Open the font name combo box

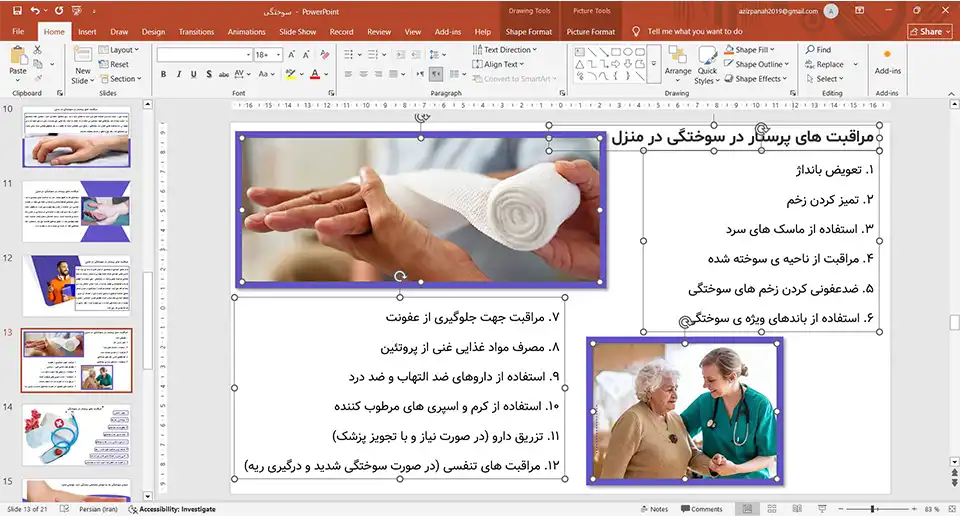(x=205, y=54)
